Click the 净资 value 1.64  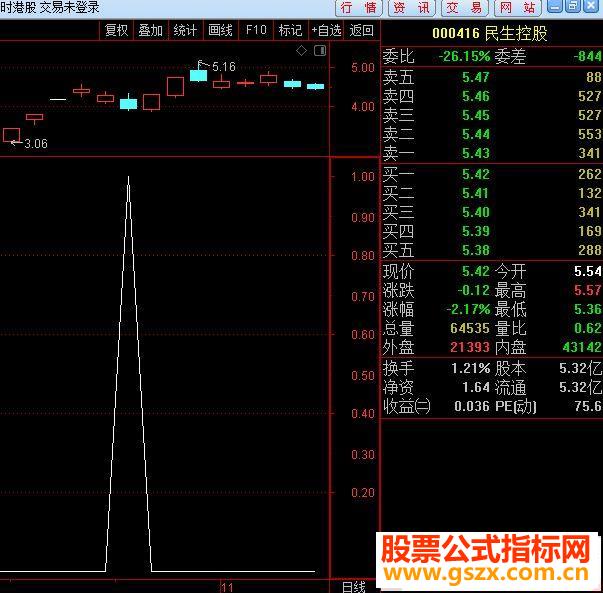point(476,387)
